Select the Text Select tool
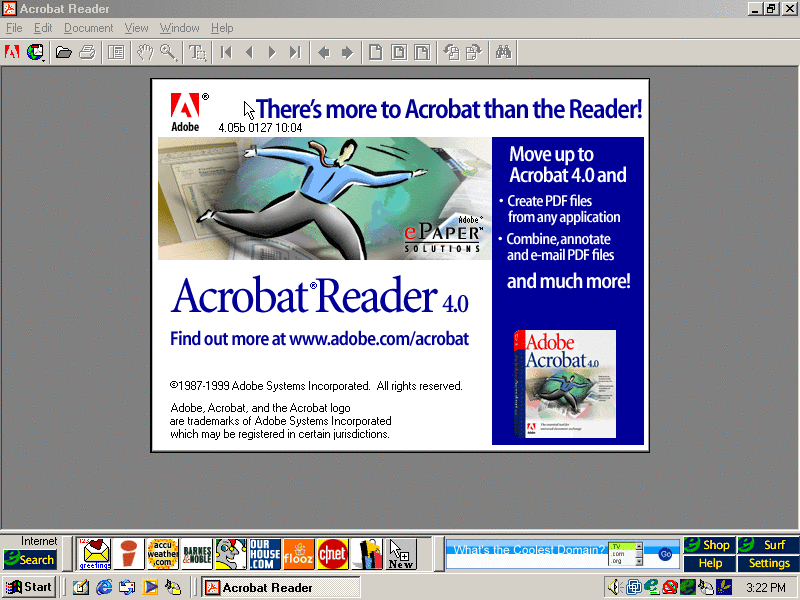This screenshot has width=800, height=600. pyautogui.click(x=197, y=52)
